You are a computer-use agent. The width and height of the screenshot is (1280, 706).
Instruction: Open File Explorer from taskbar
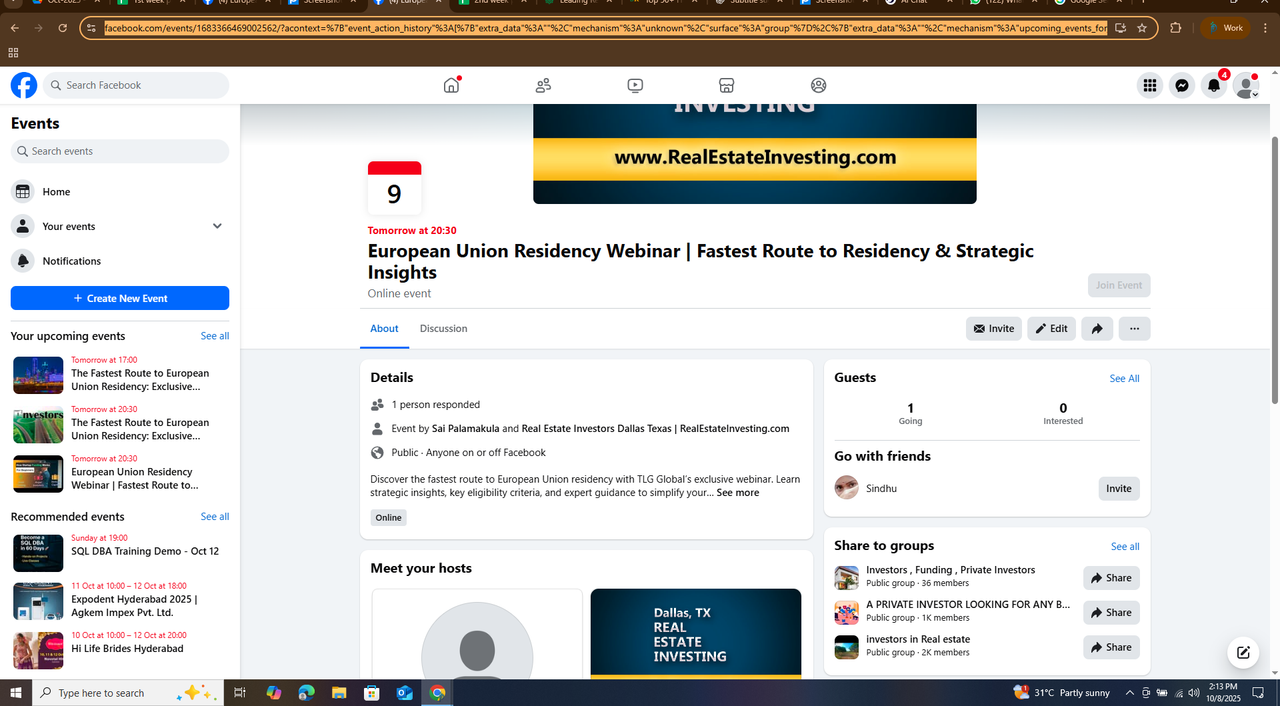(339, 692)
